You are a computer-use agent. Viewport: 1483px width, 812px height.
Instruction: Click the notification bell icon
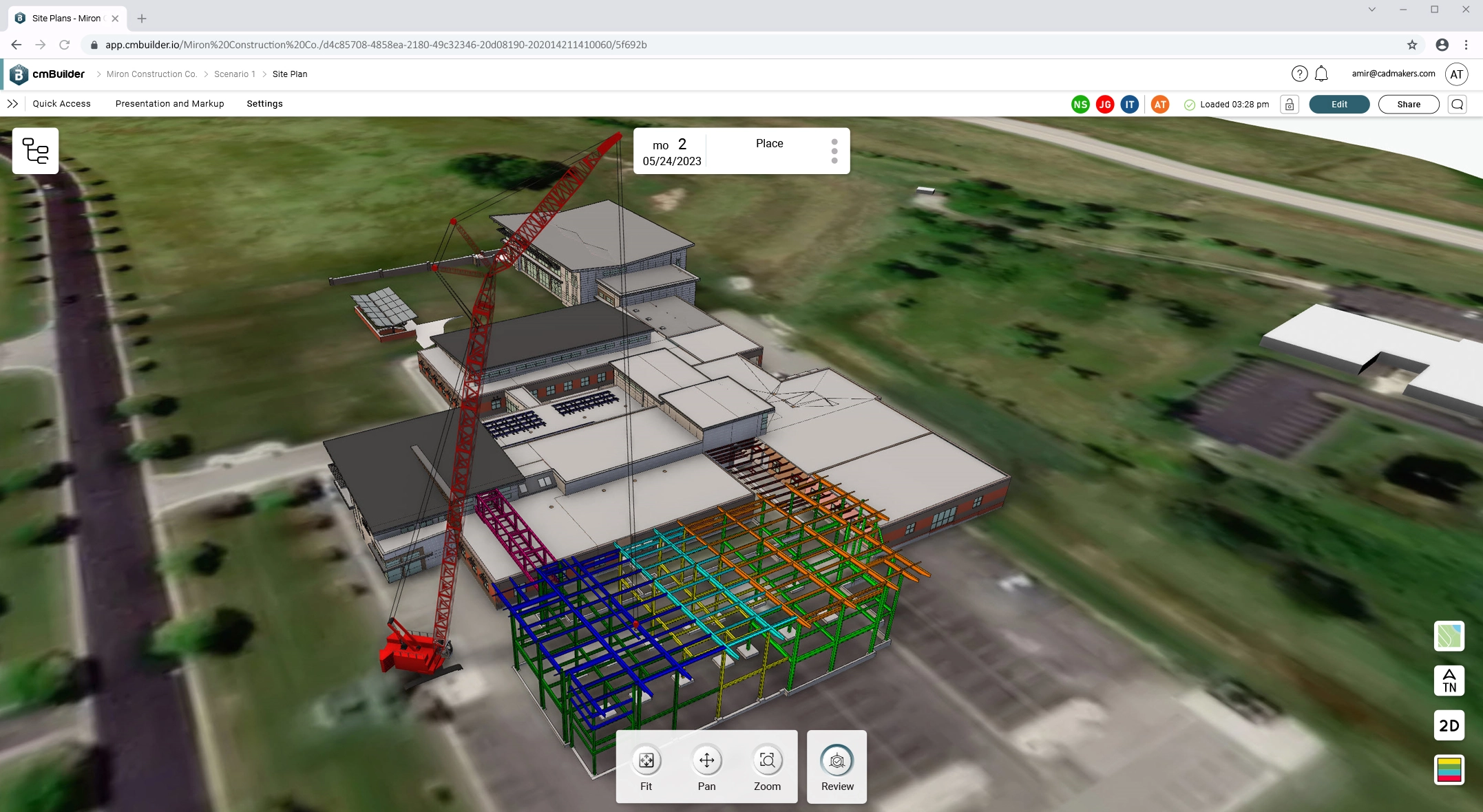click(x=1321, y=74)
